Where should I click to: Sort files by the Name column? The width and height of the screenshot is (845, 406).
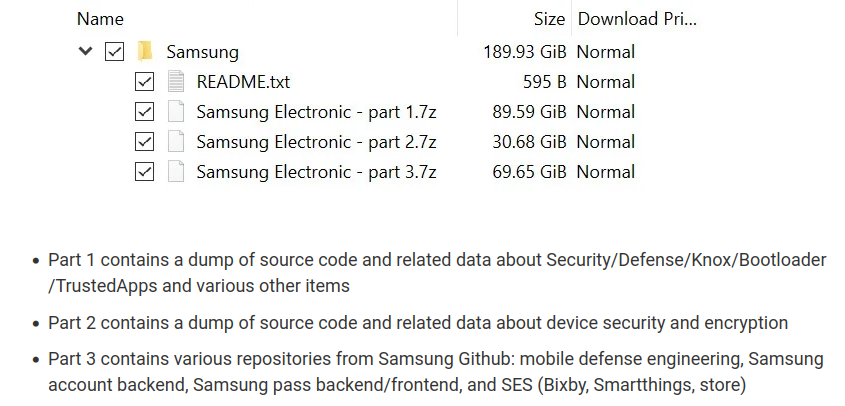point(100,19)
